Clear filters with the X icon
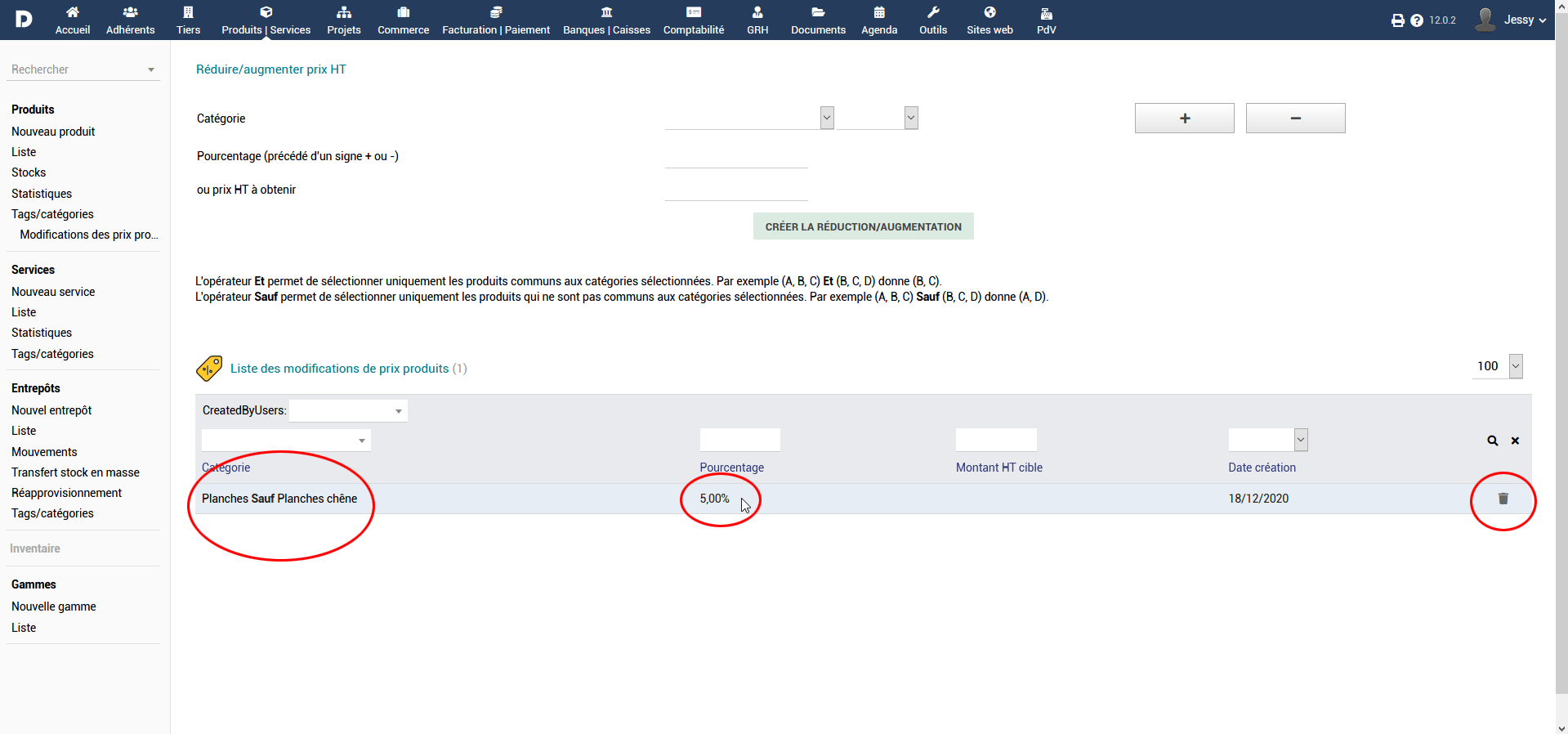The image size is (1568, 734). (x=1515, y=441)
